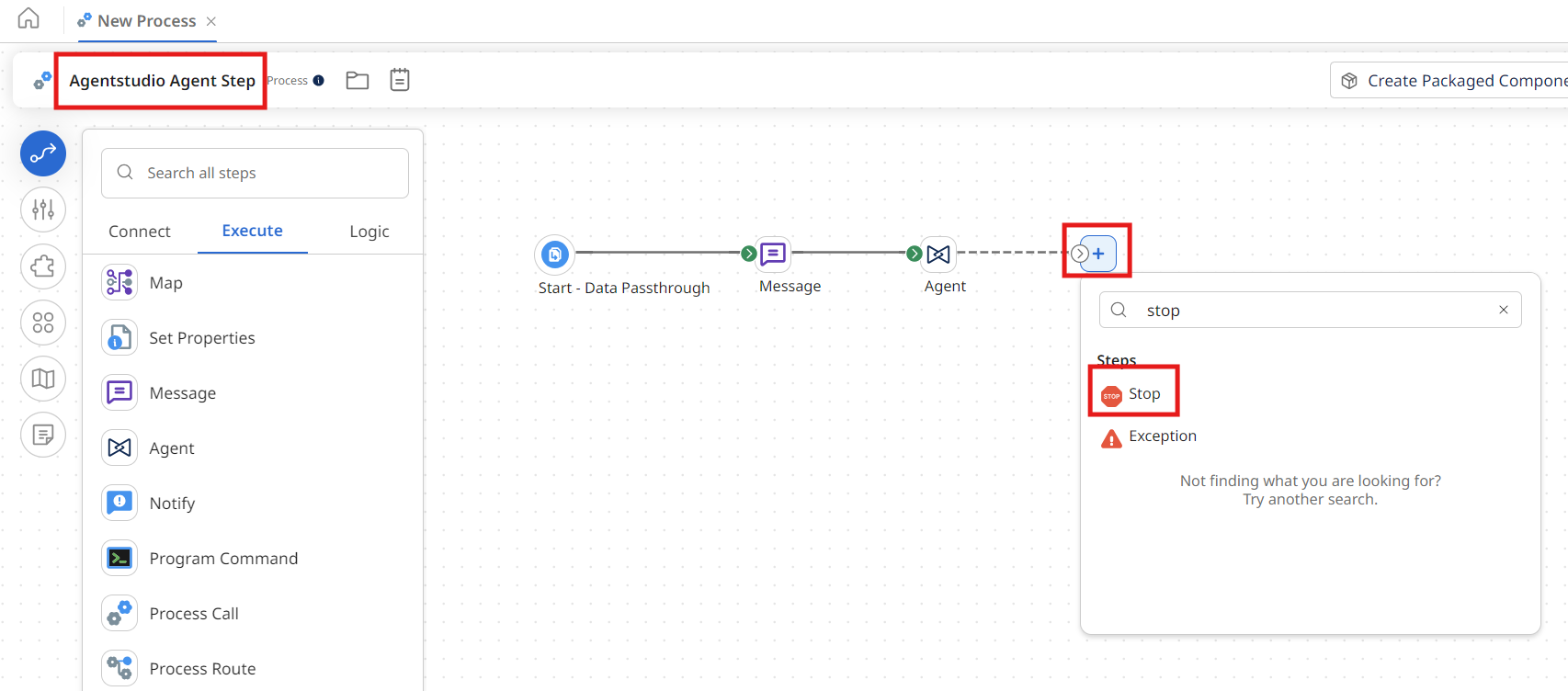Screen dimensions: 1568x691
Task: Add a step with the plus button
Action: [x=1098, y=254]
